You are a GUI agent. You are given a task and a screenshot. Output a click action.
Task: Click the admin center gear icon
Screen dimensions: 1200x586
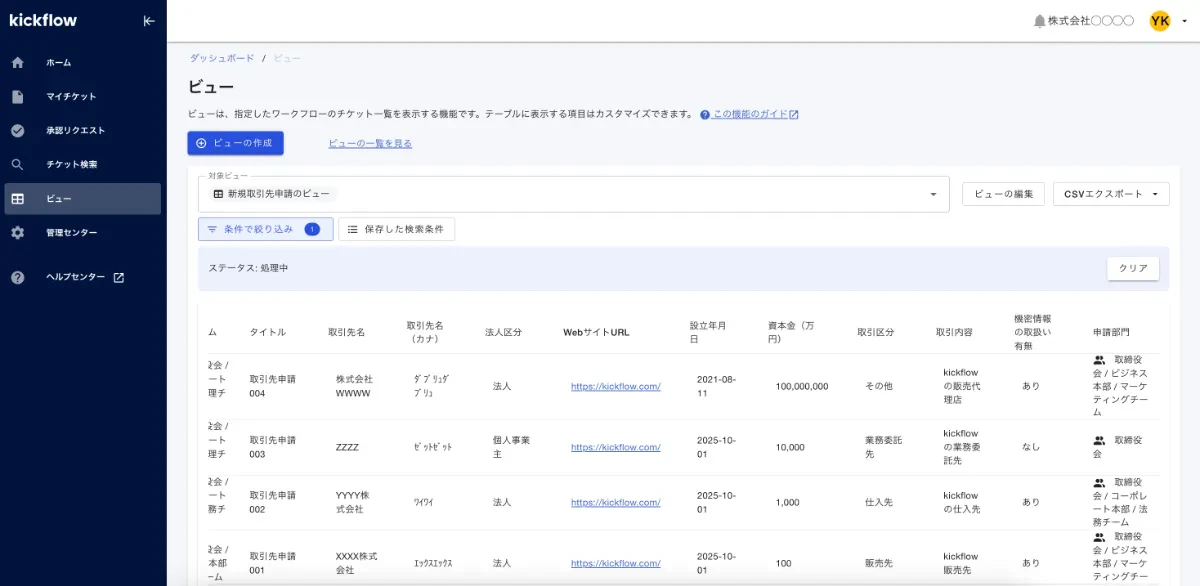pyautogui.click(x=18, y=233)
